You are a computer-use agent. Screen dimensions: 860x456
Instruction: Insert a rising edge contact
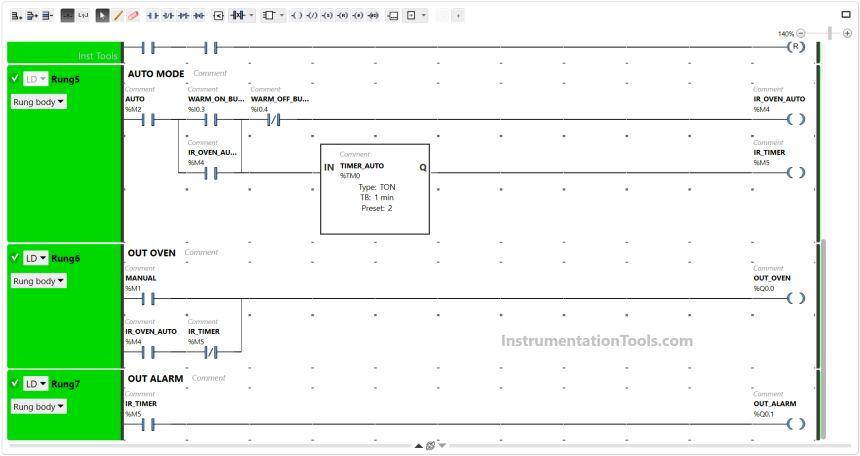pyautogui.click(x=183, y=16)
